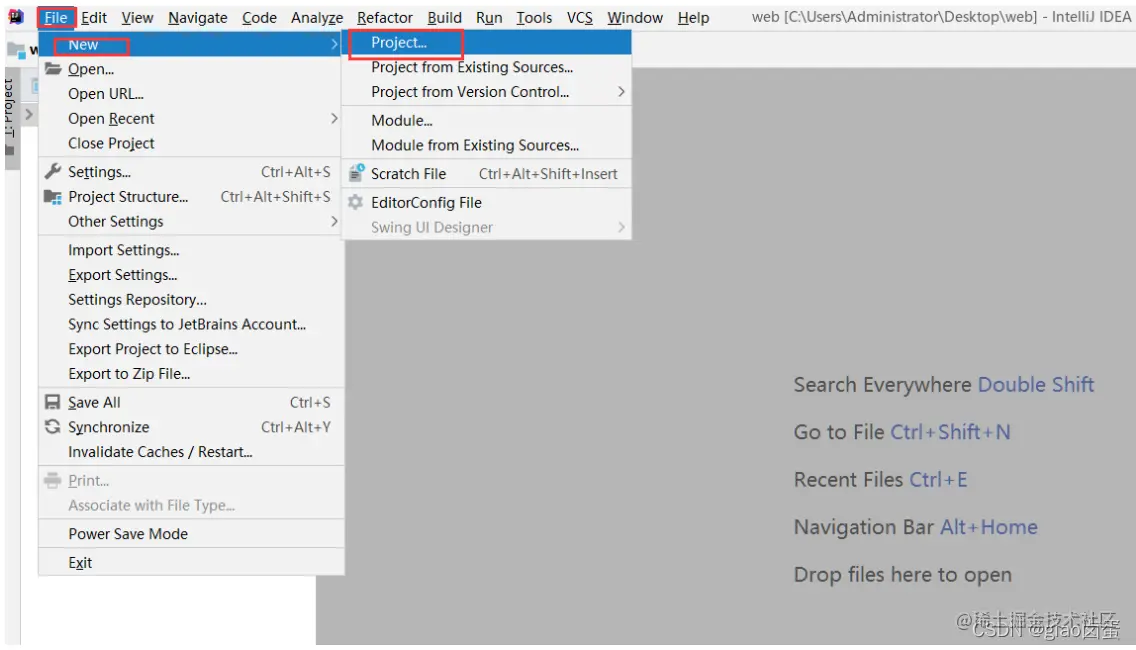
Task: Select Close Project menu item
Action: tap(190, 143)
